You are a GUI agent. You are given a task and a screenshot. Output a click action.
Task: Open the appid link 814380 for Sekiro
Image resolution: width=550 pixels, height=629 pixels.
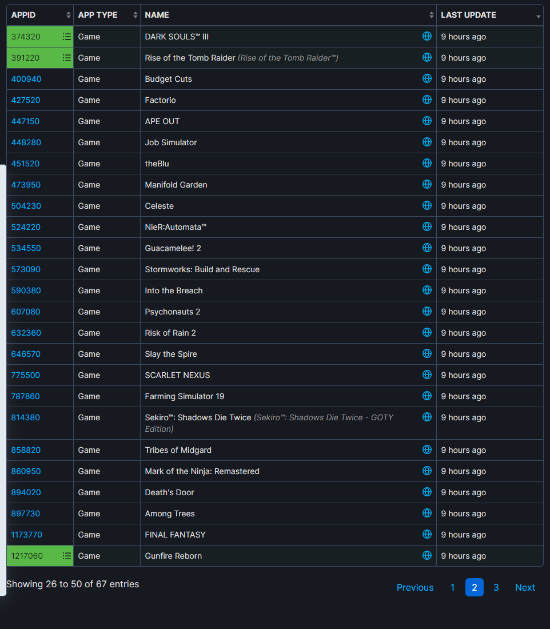coord(26,417)
